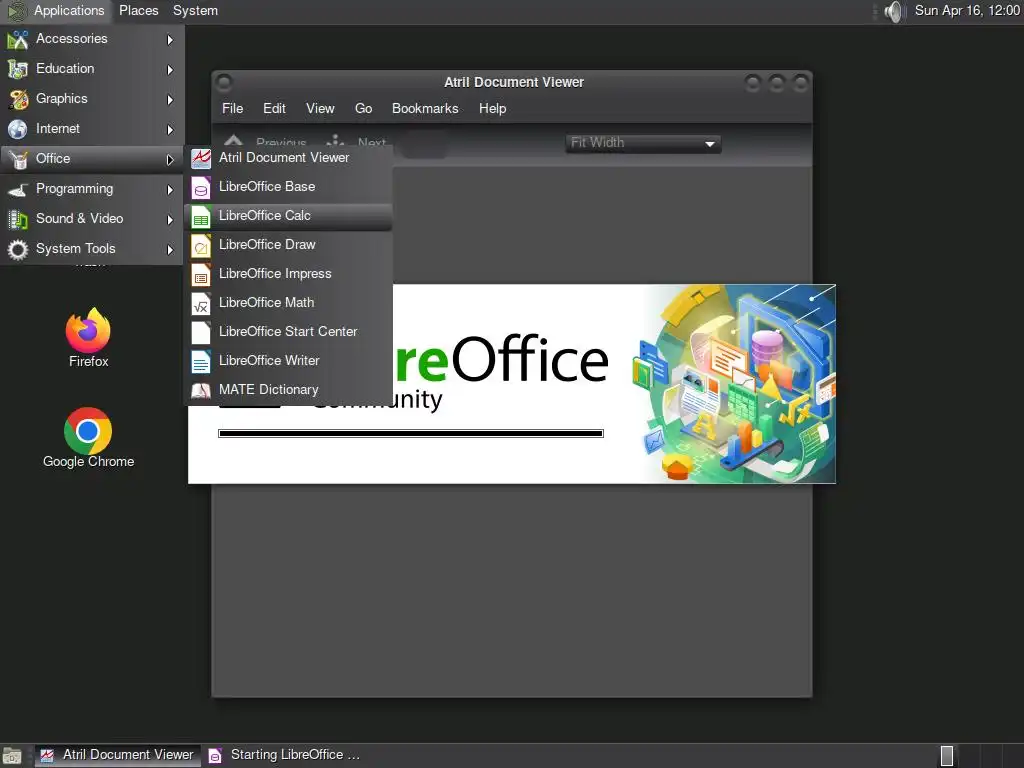Click the LibreOffice Base database icon
The width and height of the screenshot is (1024, 768).
pos(201,187)
